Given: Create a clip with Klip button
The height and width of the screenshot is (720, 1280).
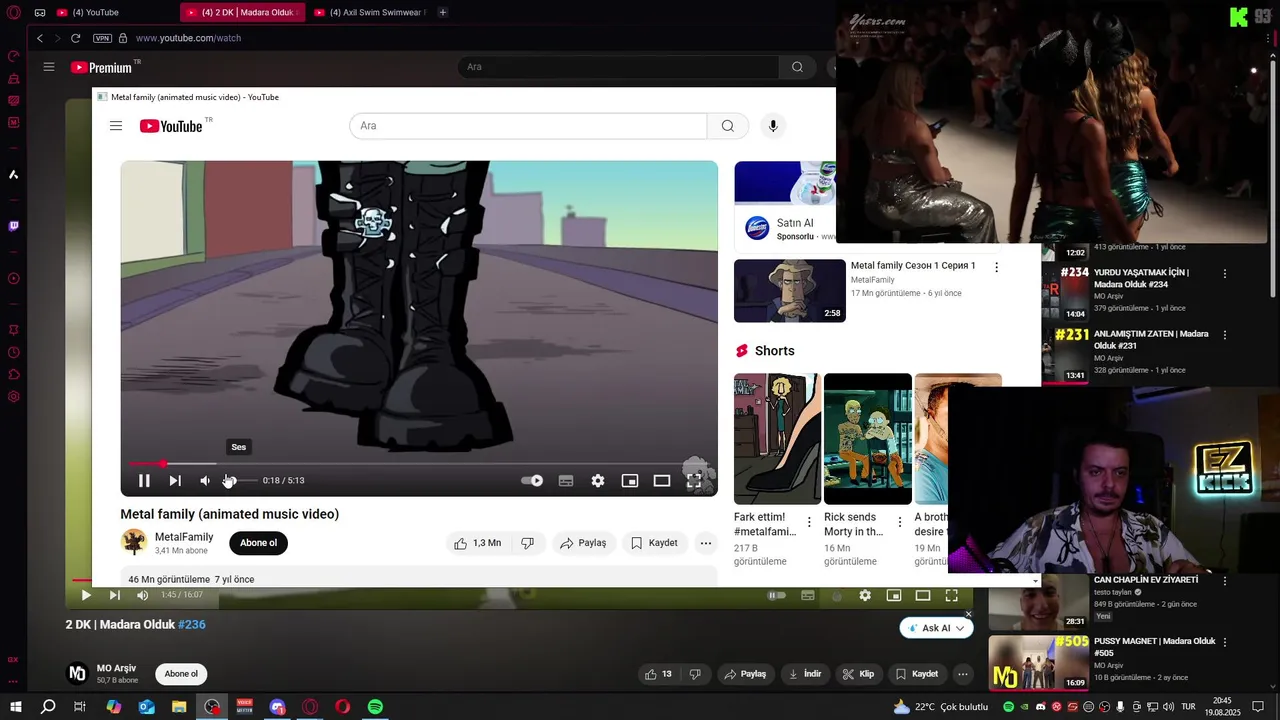Looking at the screenshot, I should pos(859,674).
